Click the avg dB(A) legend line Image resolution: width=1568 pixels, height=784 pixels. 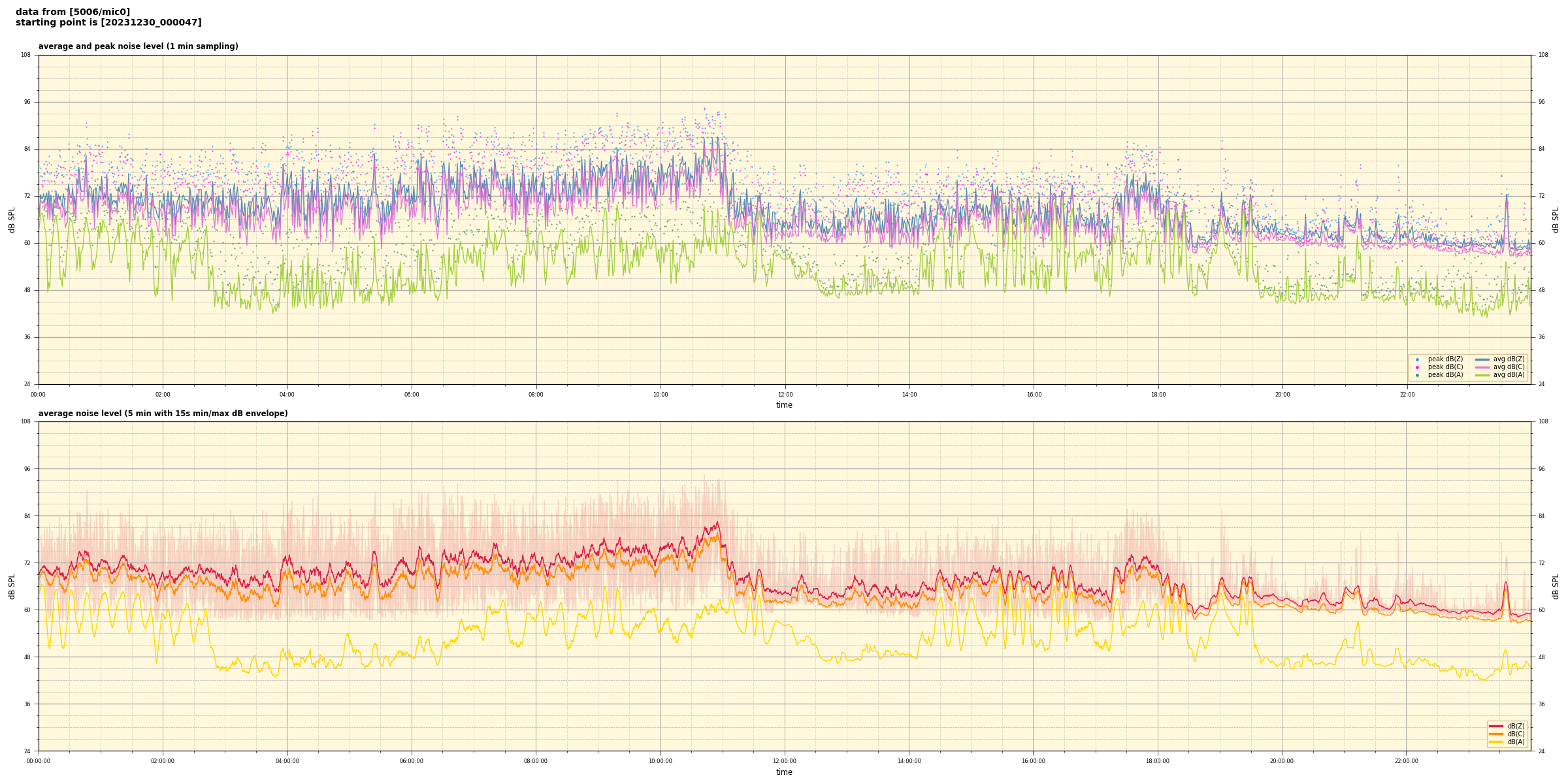coord(1482,375)
